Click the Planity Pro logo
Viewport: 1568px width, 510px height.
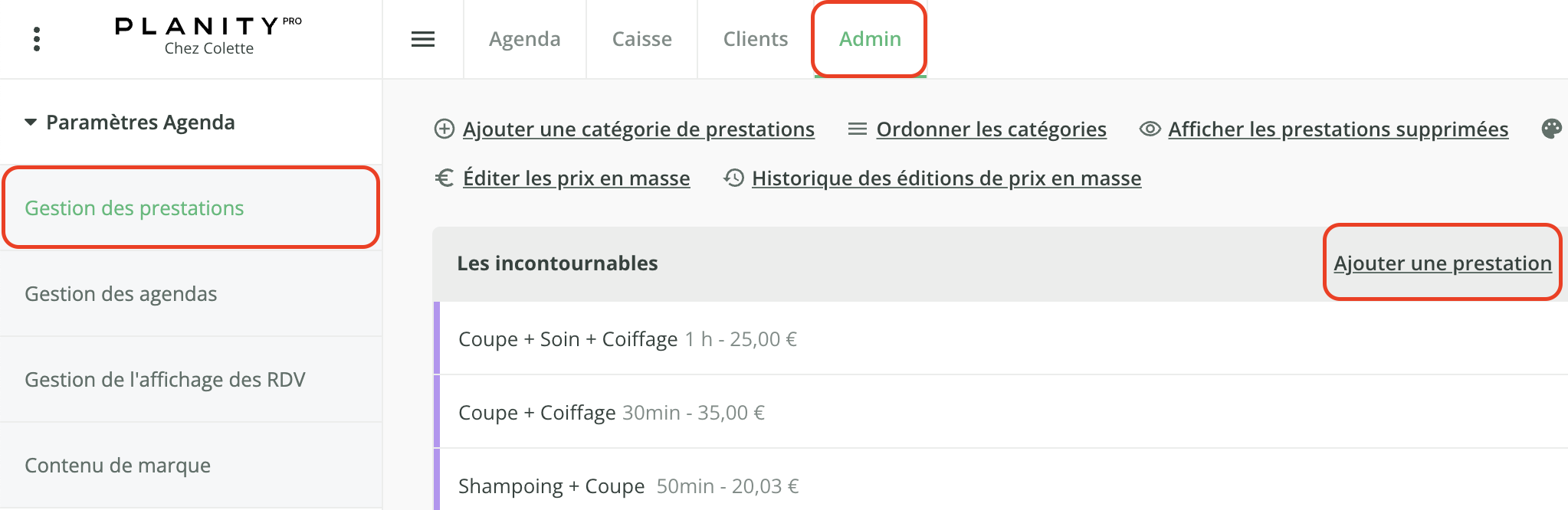[208, 36]
